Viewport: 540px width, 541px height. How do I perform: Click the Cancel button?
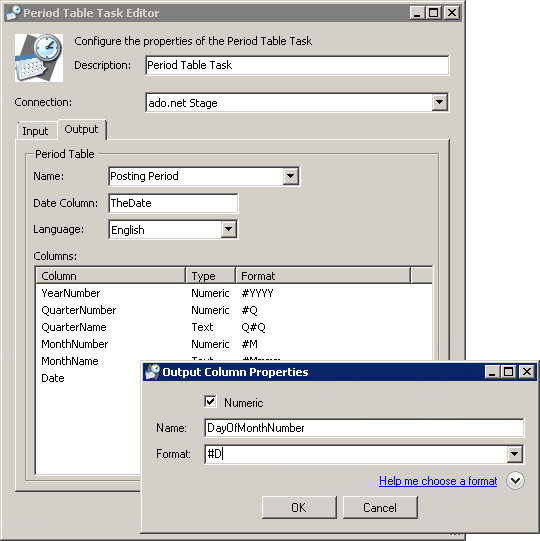pyautogui.click(x=380, y=508)
